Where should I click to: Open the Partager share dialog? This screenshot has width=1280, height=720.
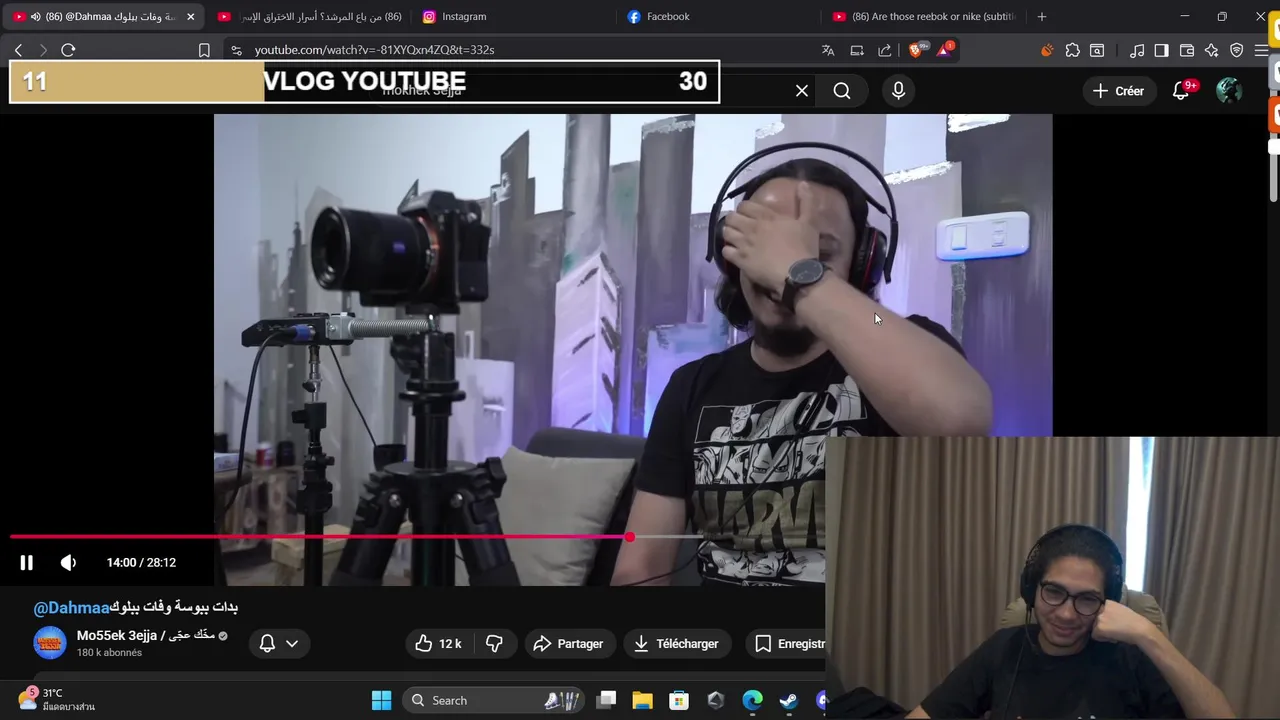(568, 644)
